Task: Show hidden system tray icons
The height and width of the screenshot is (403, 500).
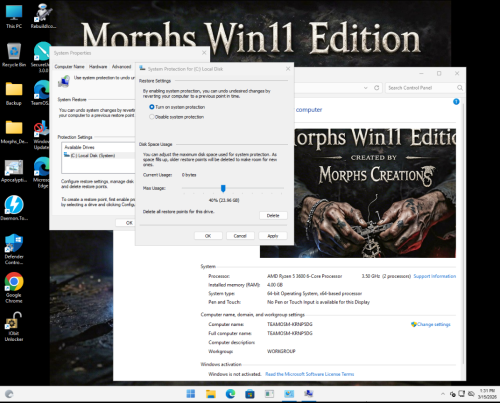Action: pos(443,394)
